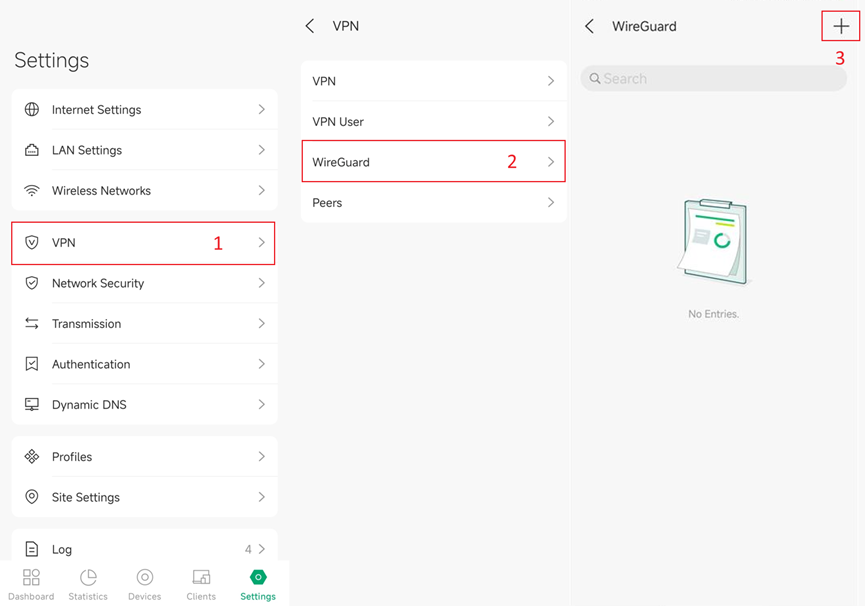Select the Site Settings location icon
This screenshot has width=865, height=606.
click(31, 497)
